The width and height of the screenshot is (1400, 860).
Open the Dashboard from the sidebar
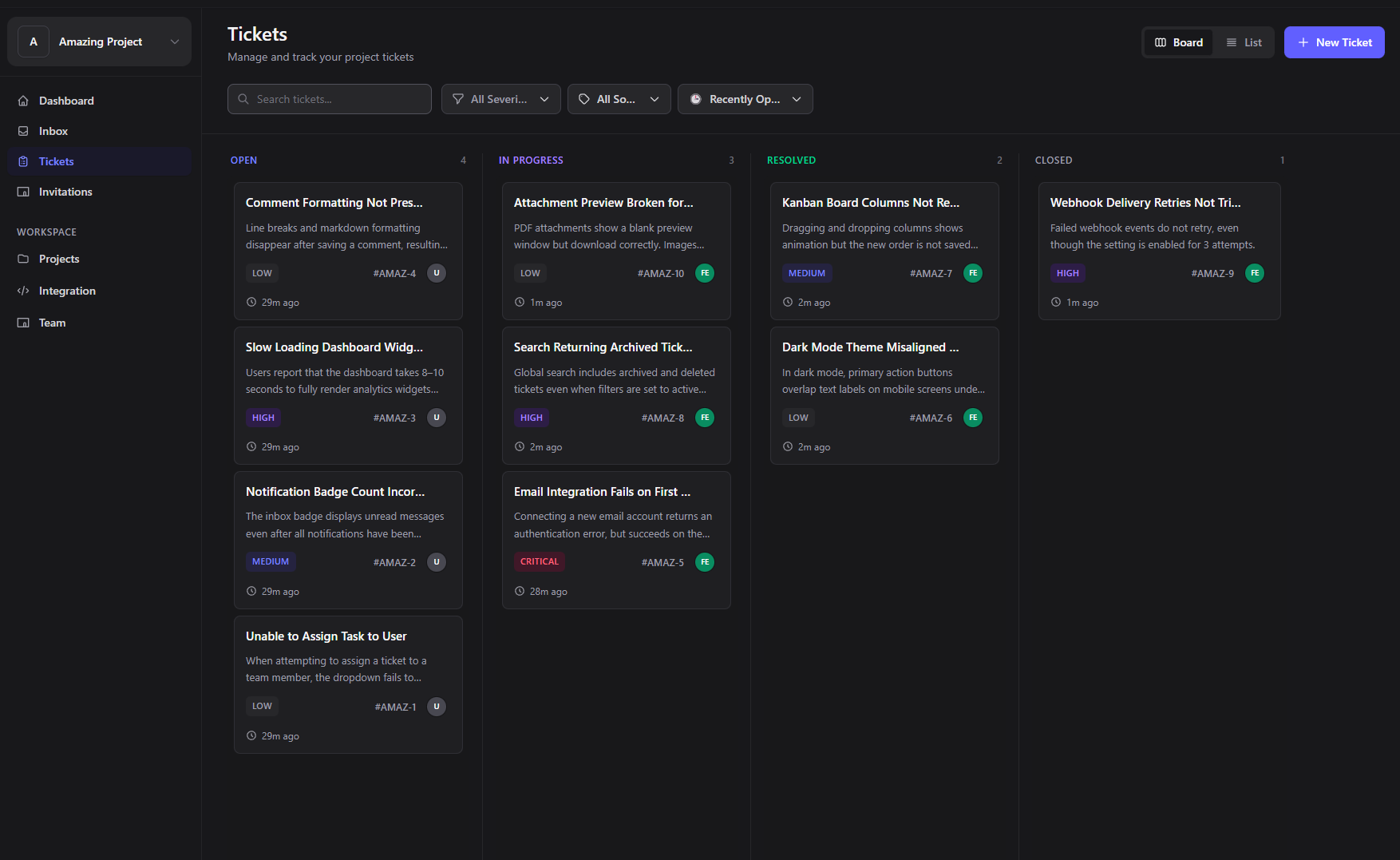coord(66,101)
